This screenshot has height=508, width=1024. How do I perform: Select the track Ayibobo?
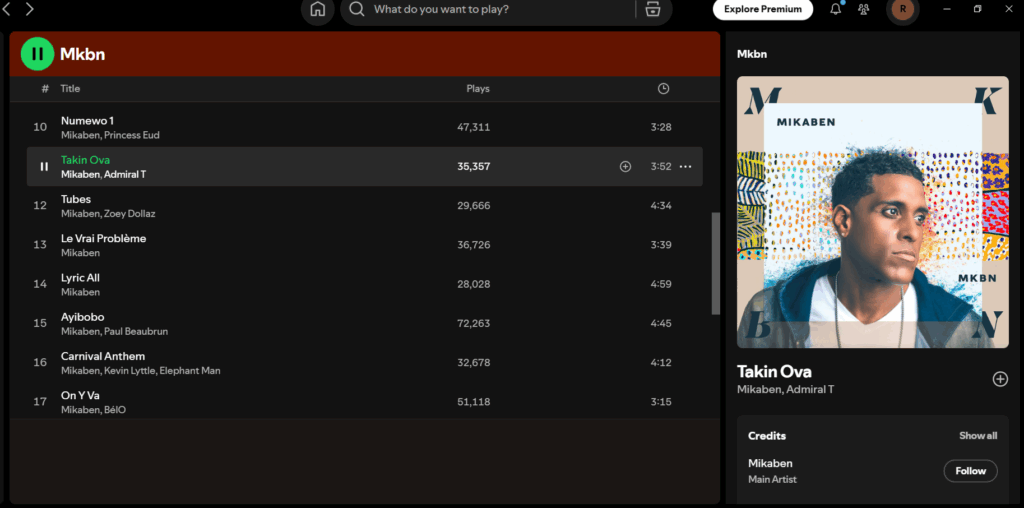click(x=82, y=317)
